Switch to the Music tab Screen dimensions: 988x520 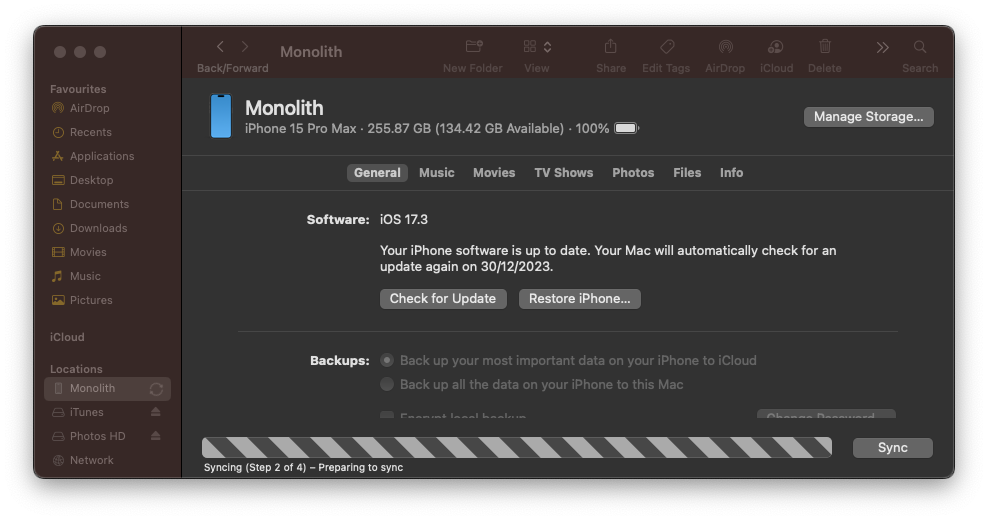[437, 173]
